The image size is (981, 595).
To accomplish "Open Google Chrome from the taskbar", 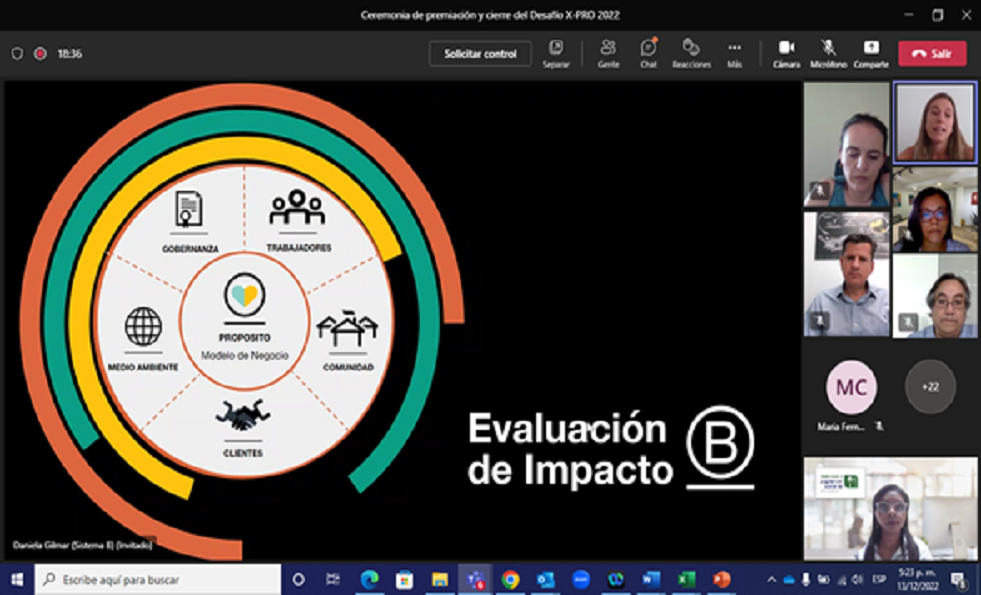I will point(510,580).
